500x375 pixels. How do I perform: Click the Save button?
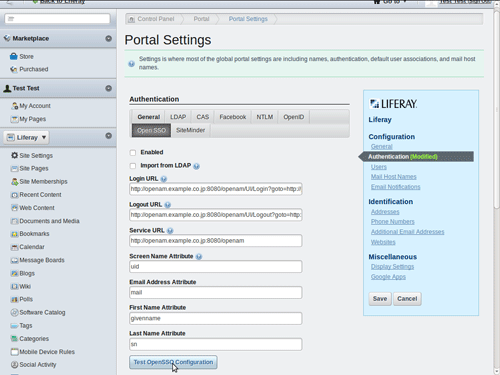click(x=380, y=299)
